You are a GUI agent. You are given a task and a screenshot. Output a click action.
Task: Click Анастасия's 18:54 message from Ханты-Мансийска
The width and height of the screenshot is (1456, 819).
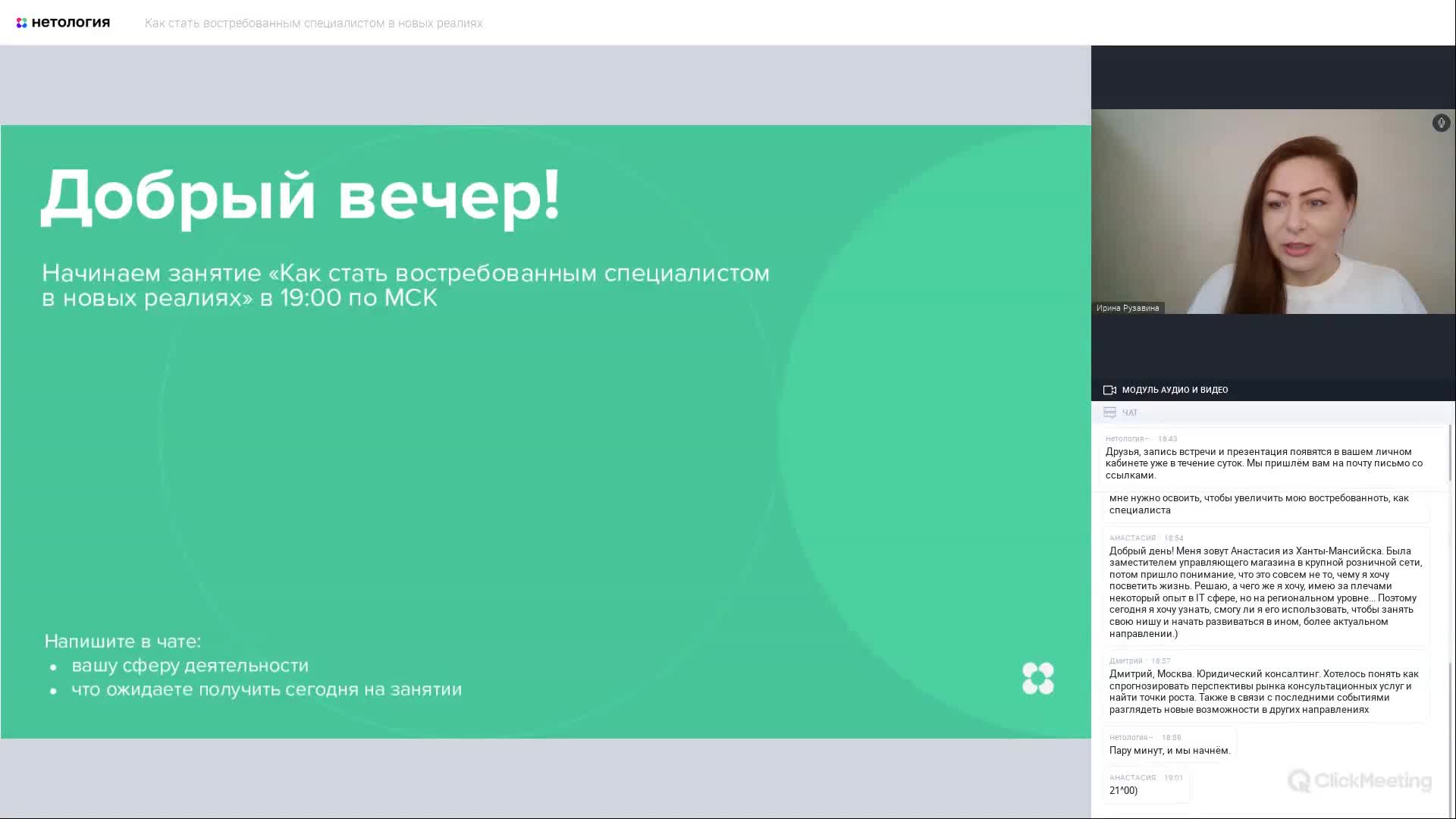pyautogui.click(x=1266, y=586)
